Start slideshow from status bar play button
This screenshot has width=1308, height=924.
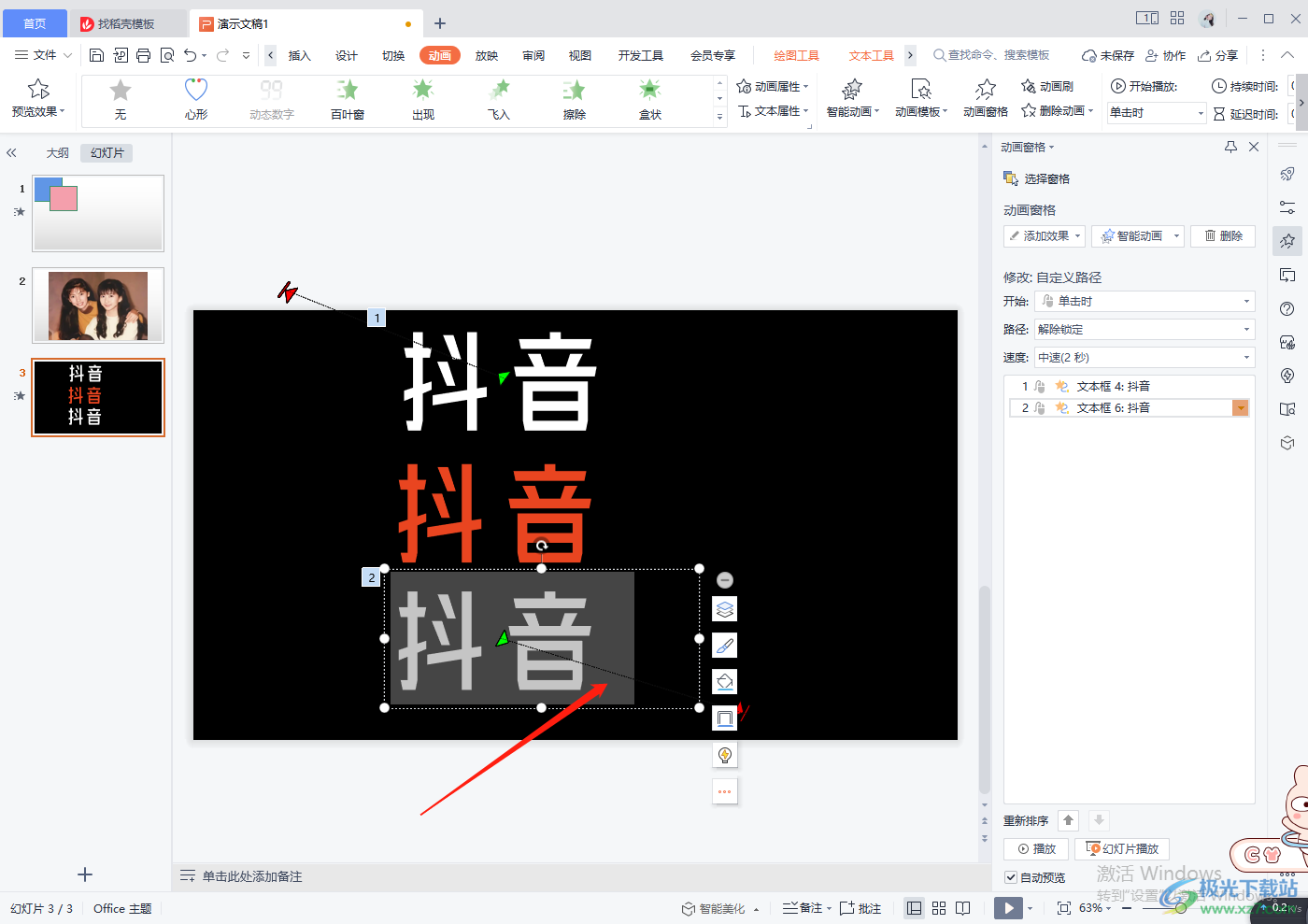coord(1008,908)
